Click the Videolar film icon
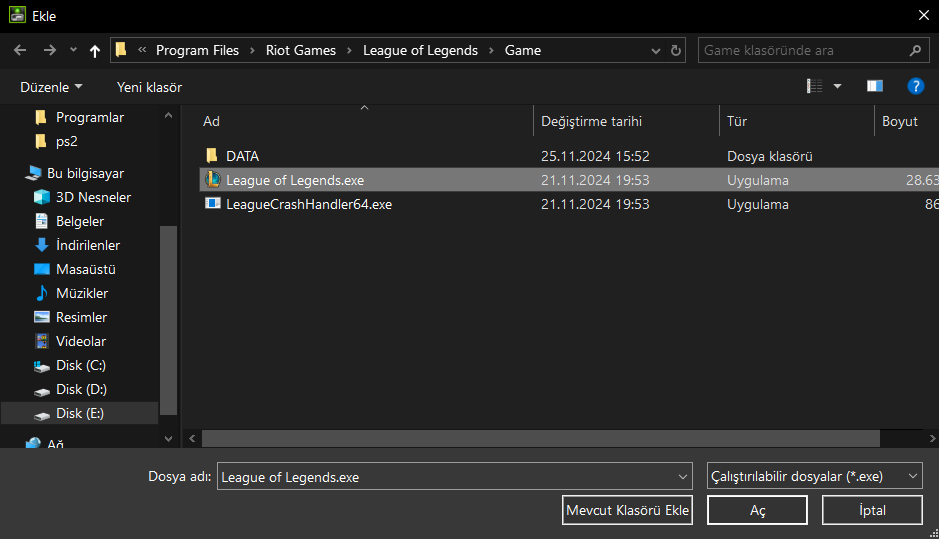This screenshot has width=939, height=539. point(42,341)
